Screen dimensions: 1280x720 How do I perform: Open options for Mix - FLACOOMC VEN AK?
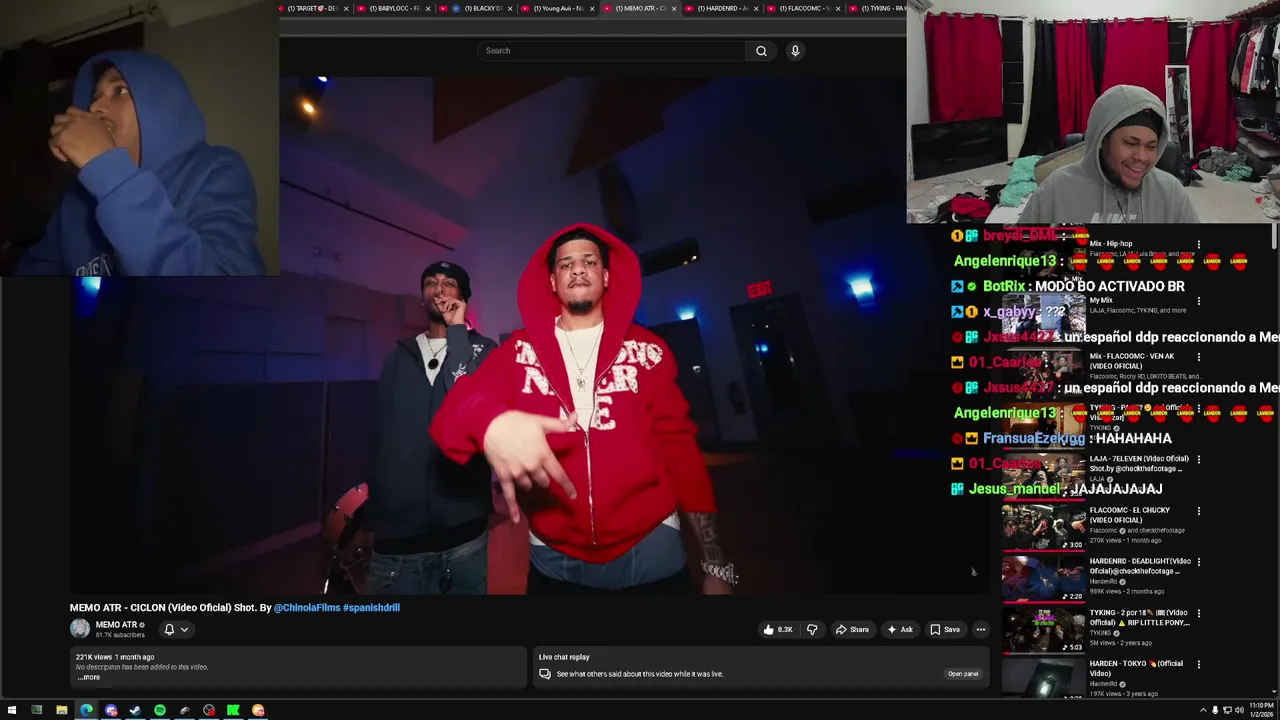click(x=1198, y=356)
